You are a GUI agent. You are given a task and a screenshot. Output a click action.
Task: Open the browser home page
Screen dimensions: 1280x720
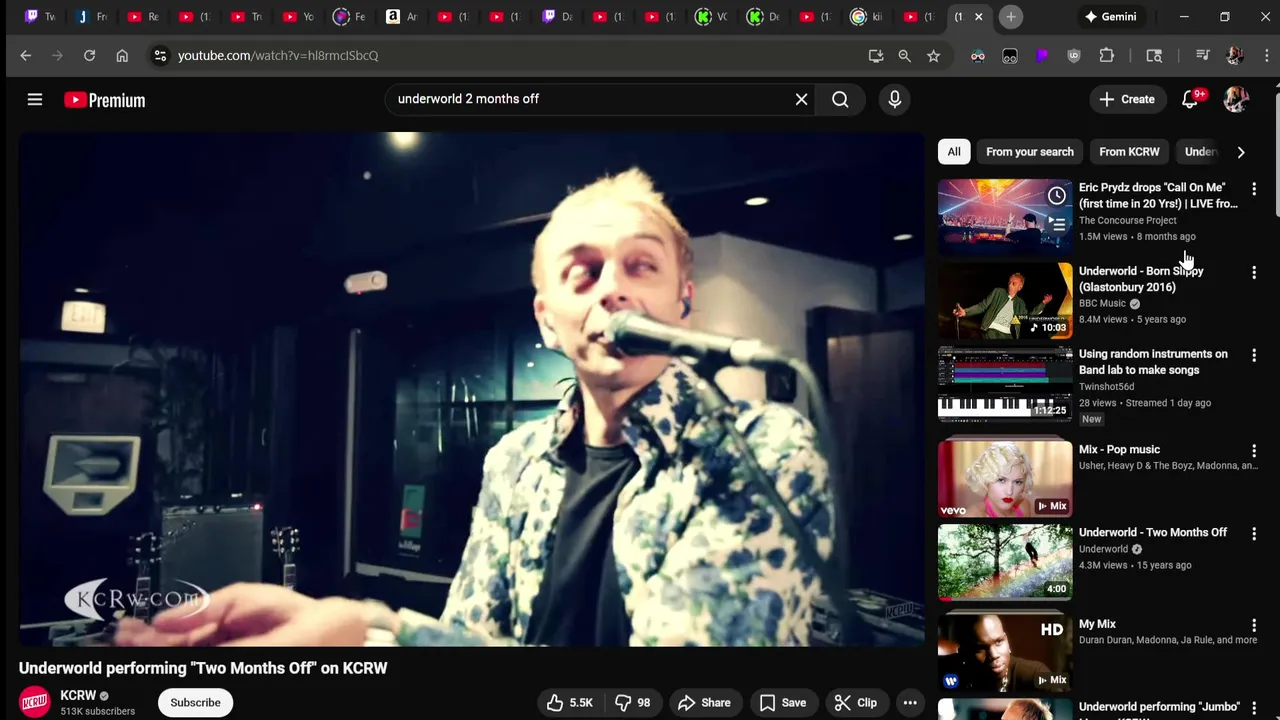pos(122,56)
